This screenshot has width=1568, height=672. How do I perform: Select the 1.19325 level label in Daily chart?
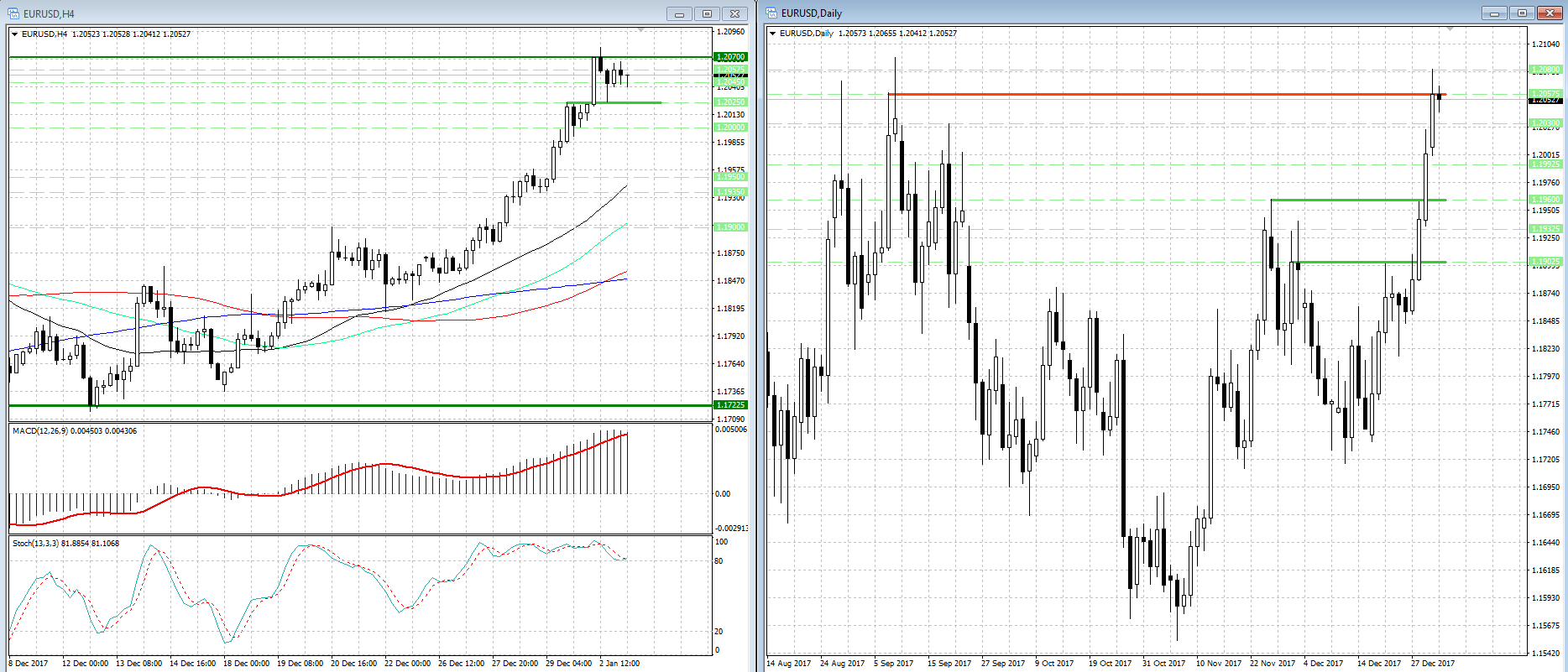1545,229
